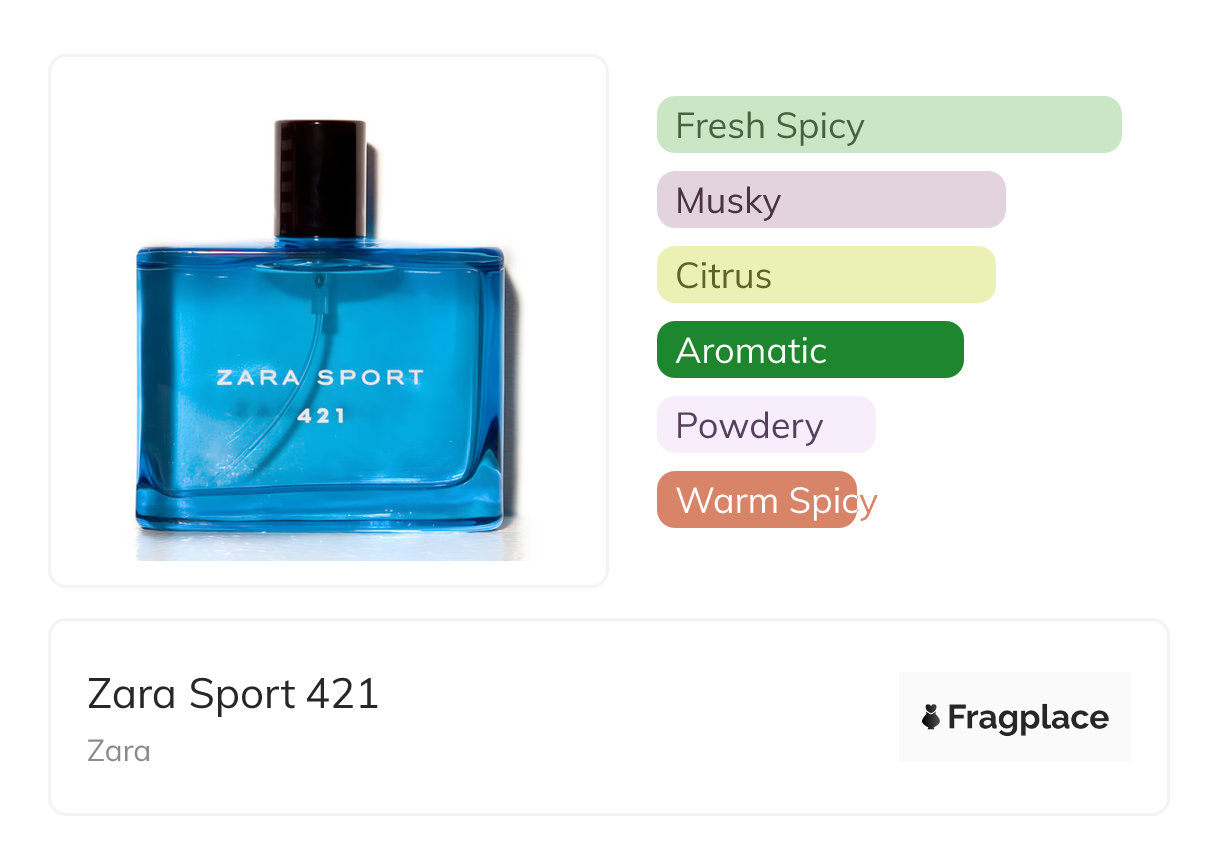The image size is (1218, 864).
Task: Click the Aromatic label text
Action: tap(751, 351)
